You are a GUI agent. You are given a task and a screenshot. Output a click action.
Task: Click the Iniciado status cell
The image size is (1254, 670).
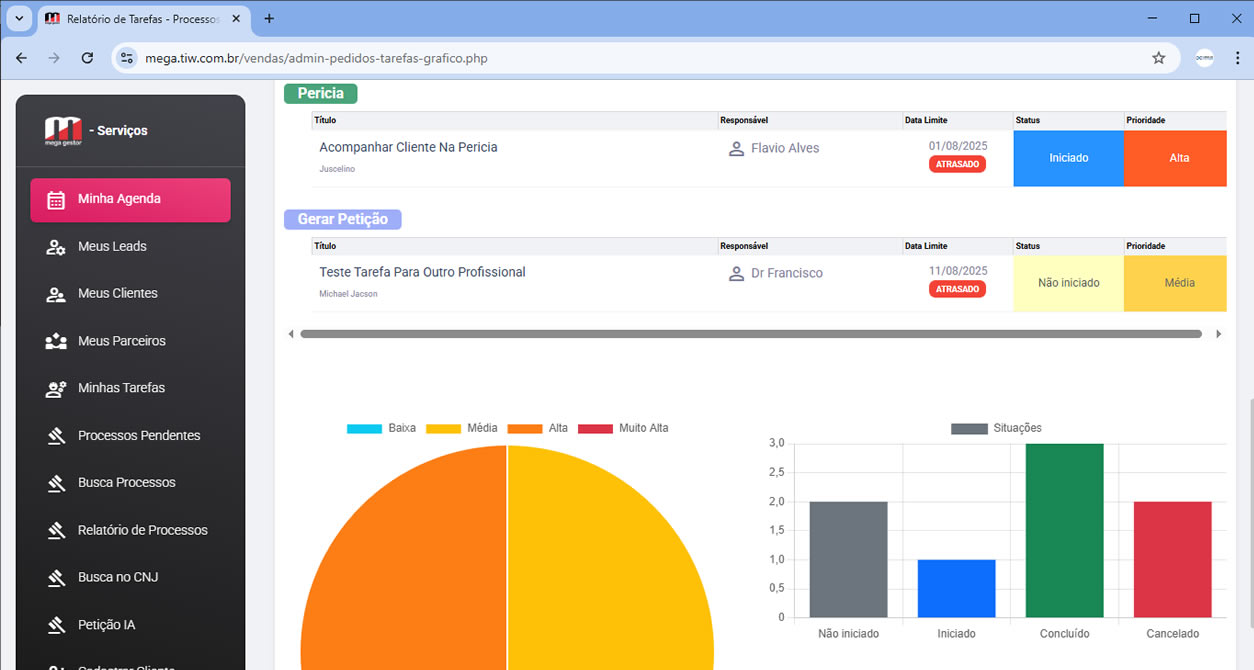tap(1068, 158)
